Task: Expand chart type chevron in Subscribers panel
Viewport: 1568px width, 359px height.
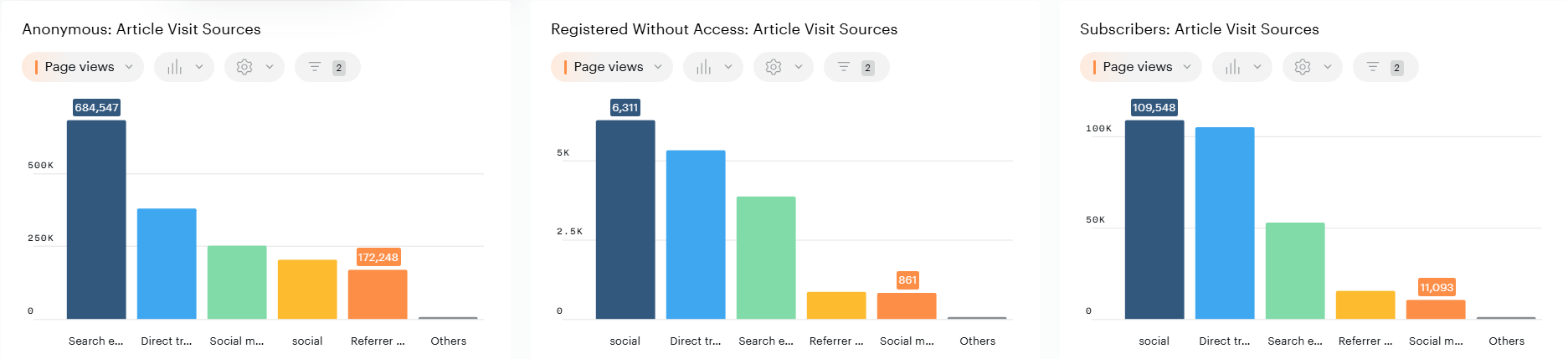Action: pyautogui.click(x=1257, y=67)
